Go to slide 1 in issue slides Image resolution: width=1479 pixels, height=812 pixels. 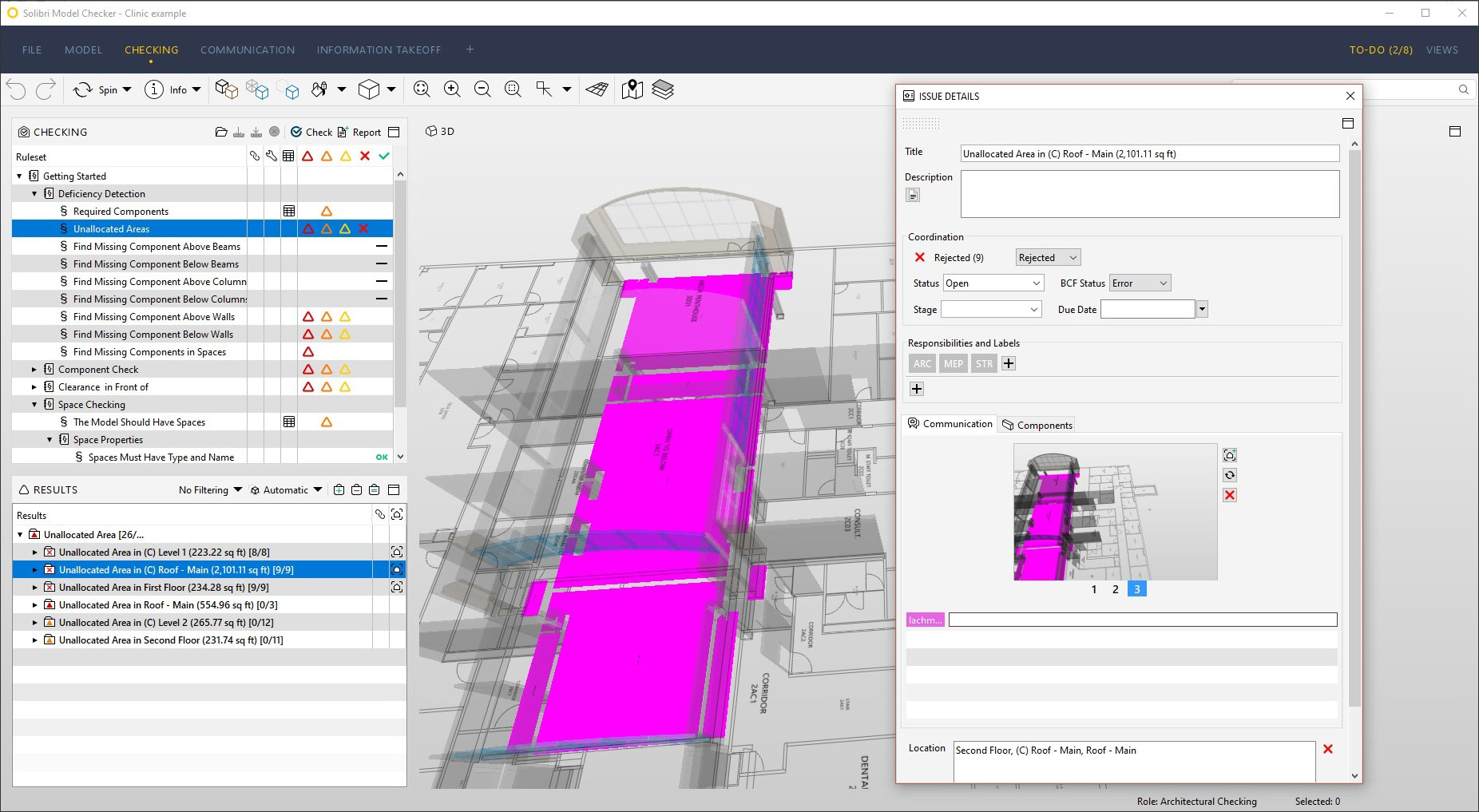[x=1094, y=589]
